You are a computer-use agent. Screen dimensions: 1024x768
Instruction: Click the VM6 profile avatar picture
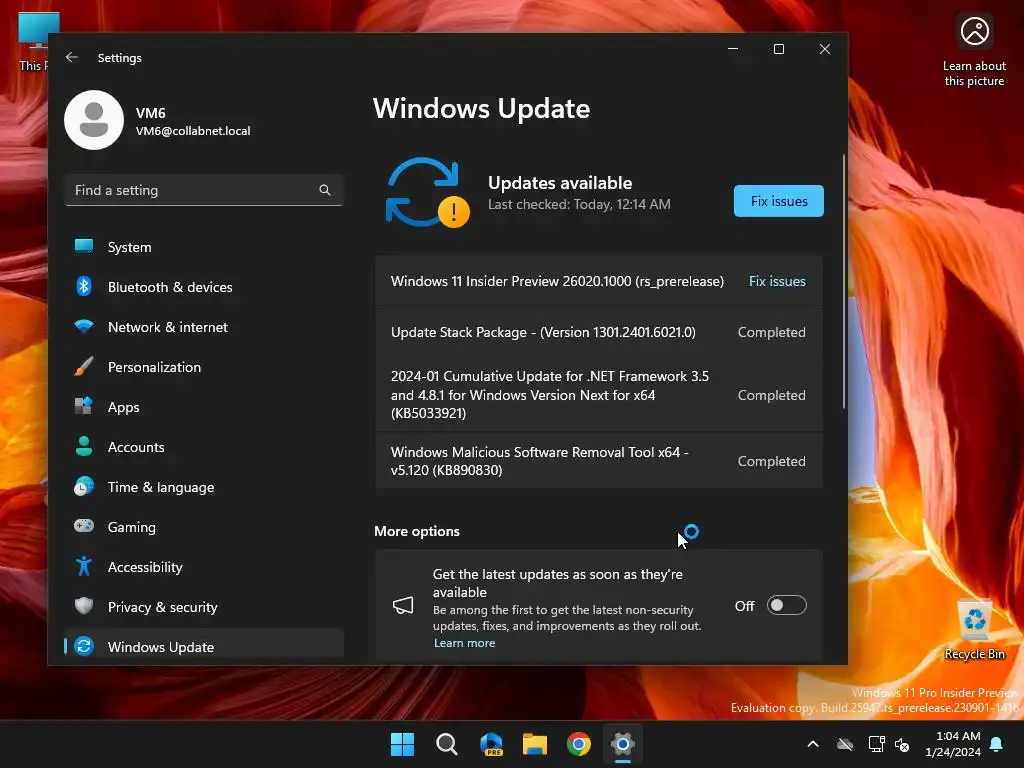coord(94,120)
